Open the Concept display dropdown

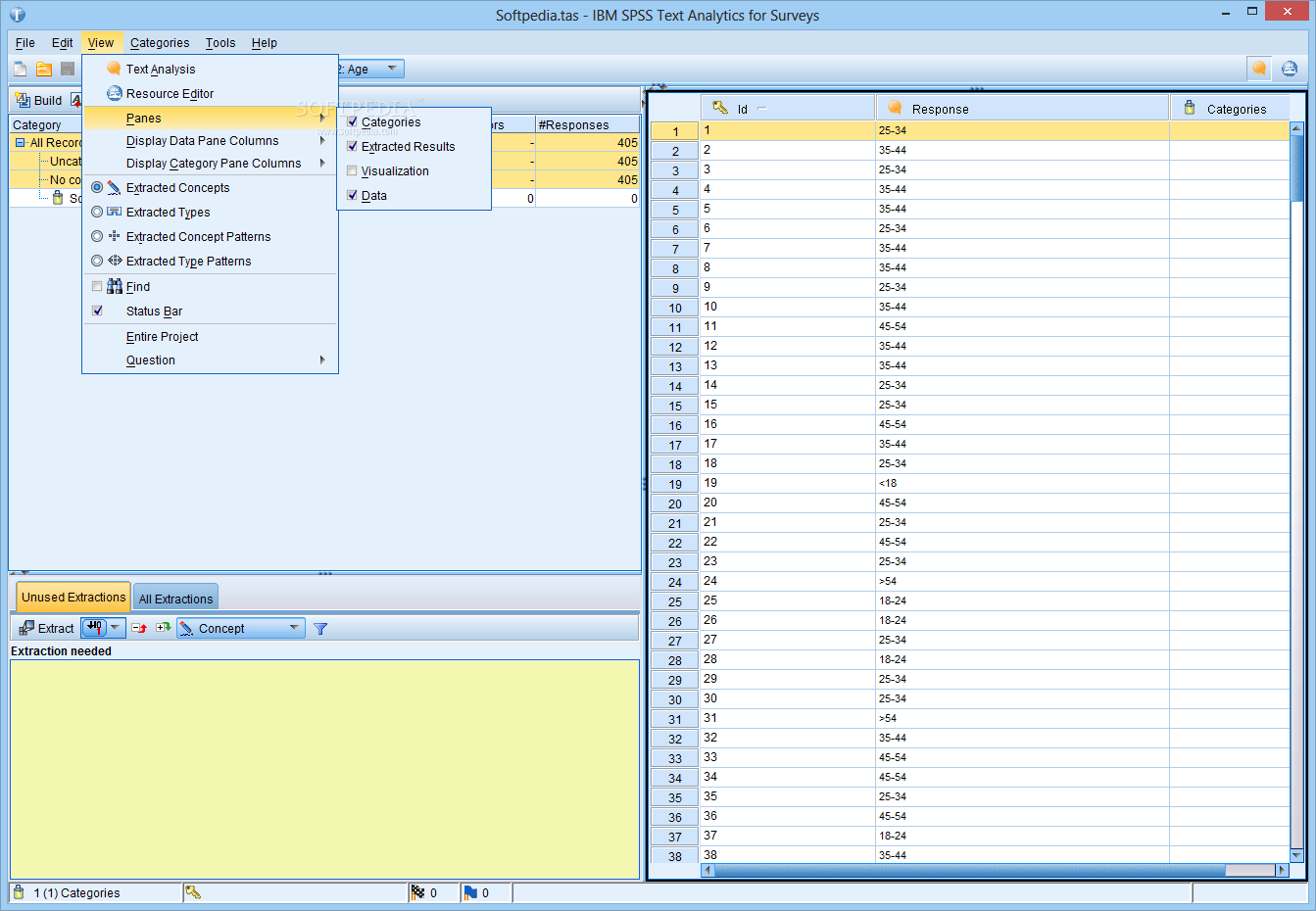coord(241,628)
